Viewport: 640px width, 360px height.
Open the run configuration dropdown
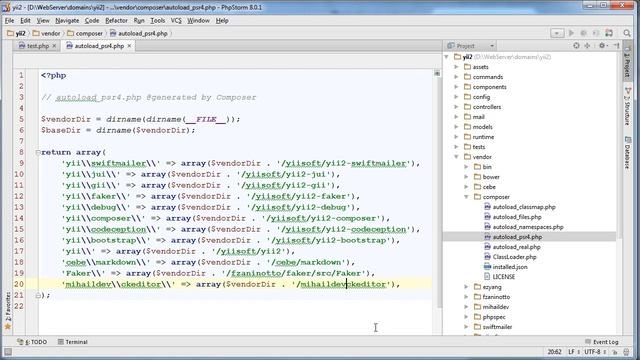point(557,33)
